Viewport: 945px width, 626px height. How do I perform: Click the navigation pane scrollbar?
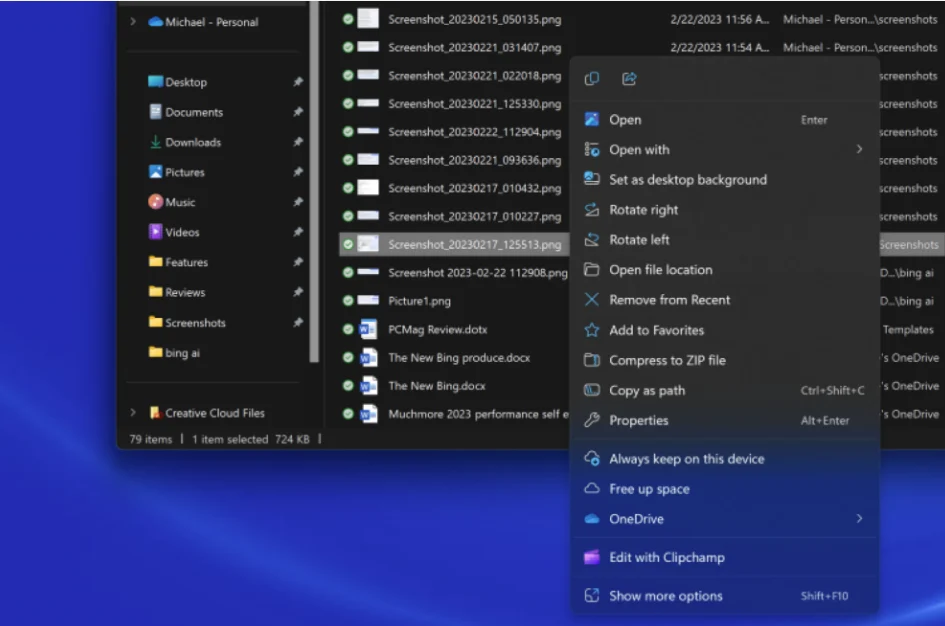click(x=313, y=181)
